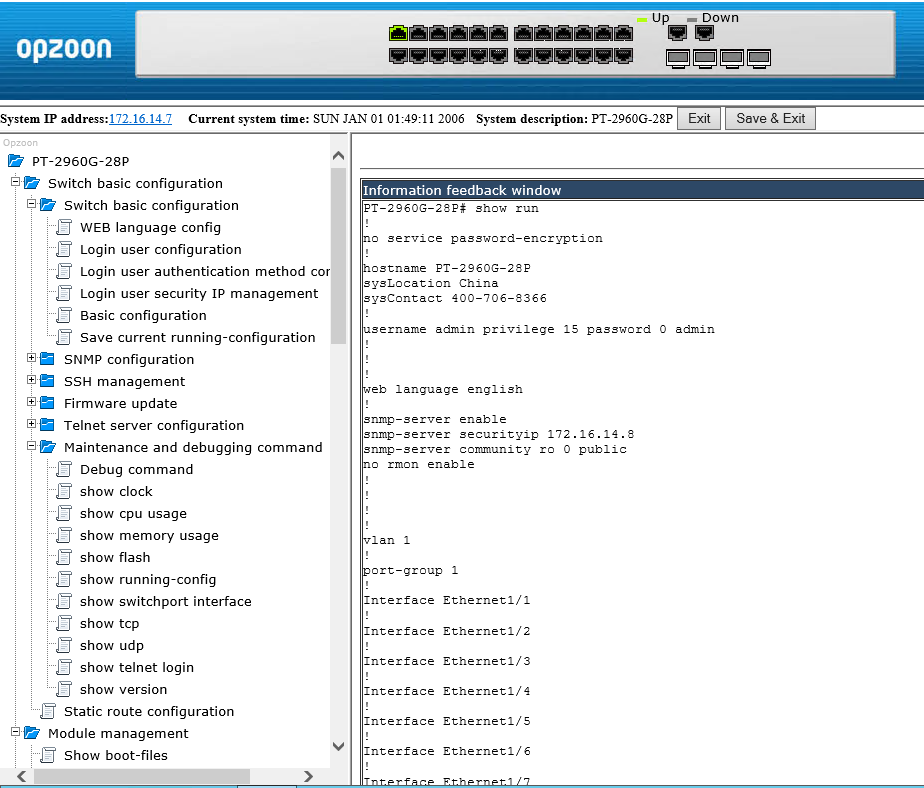Screen dimensions: 924x788
Task: Click the show memory usage page icon
Action: pos(64,535)
